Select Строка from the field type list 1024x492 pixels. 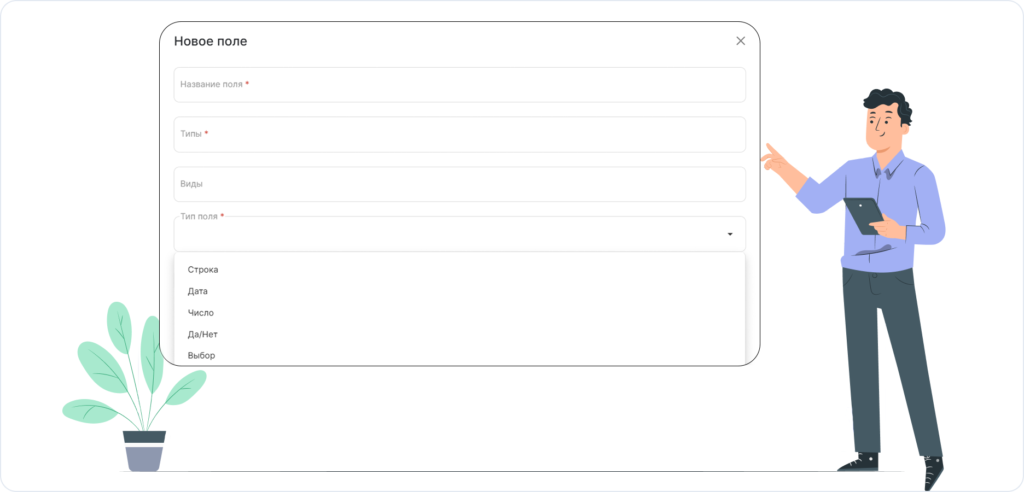203,270
